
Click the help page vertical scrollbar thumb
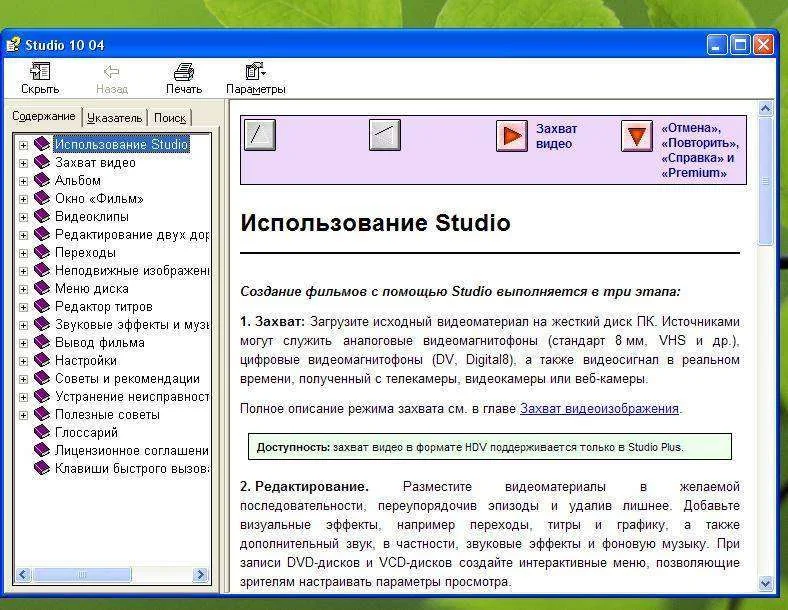click(765, 182)
